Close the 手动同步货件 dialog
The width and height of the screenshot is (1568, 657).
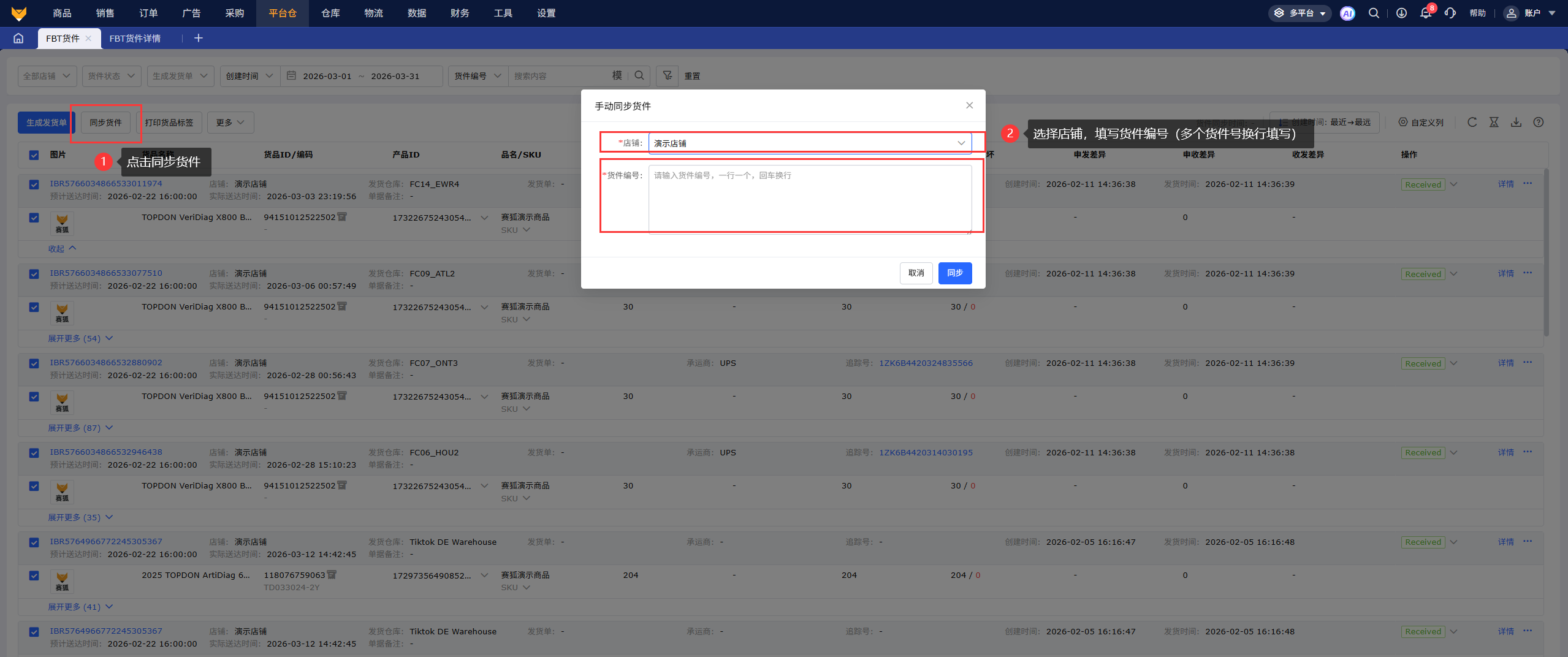point(969,105)
